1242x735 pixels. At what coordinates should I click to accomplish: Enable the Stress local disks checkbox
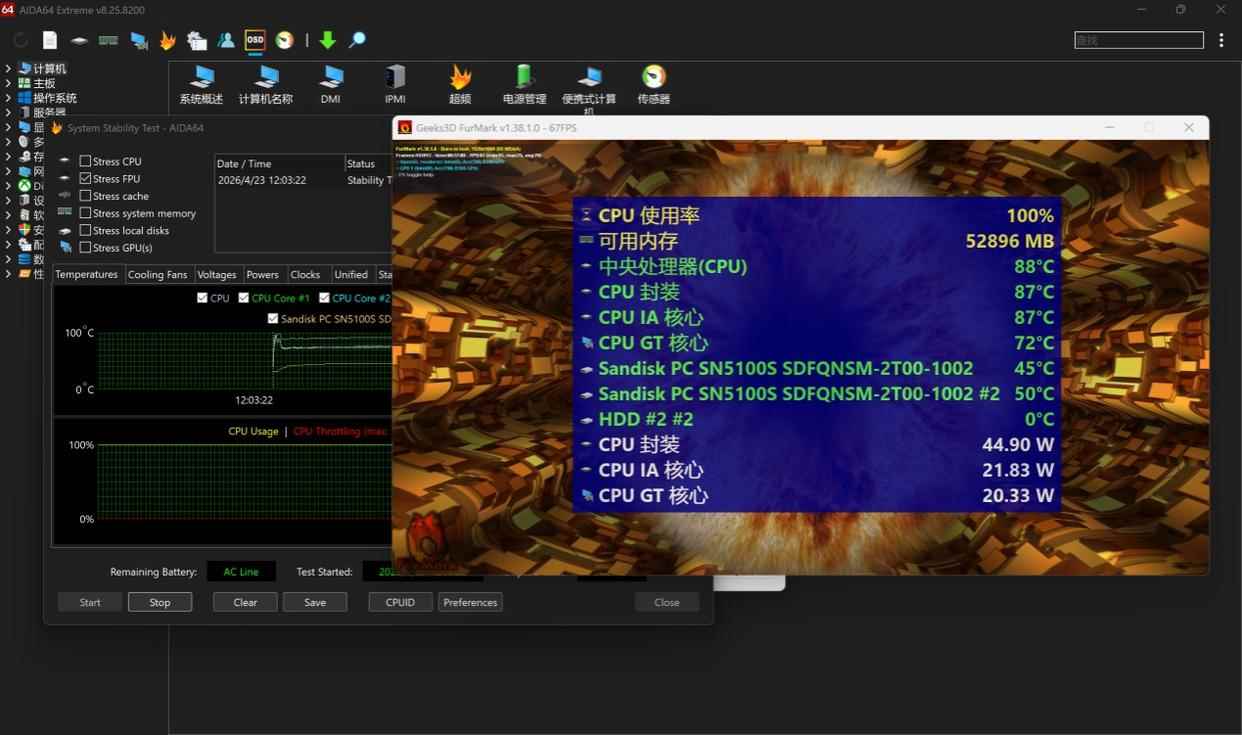pyautogui.click(x=85, y=231)
